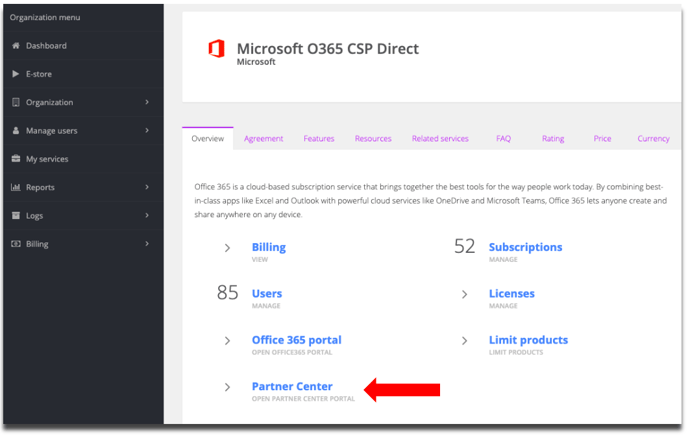Open the Partner Center portal link
Viewport: 688px width, 435px height.
tap(292, 387)
